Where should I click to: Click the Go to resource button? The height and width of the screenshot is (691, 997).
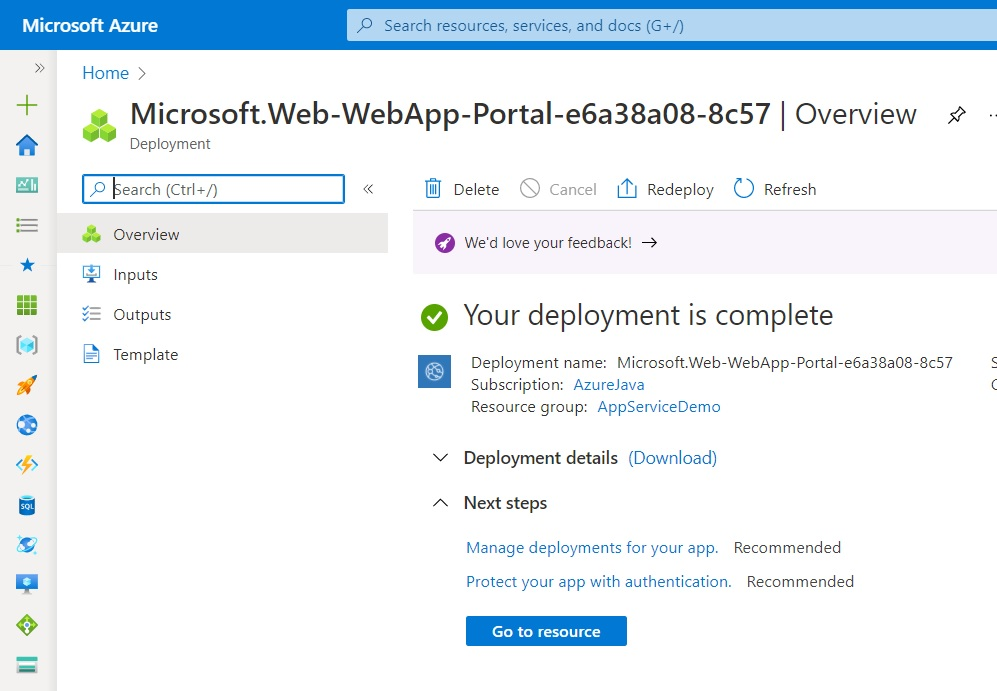tap(546, 631)
